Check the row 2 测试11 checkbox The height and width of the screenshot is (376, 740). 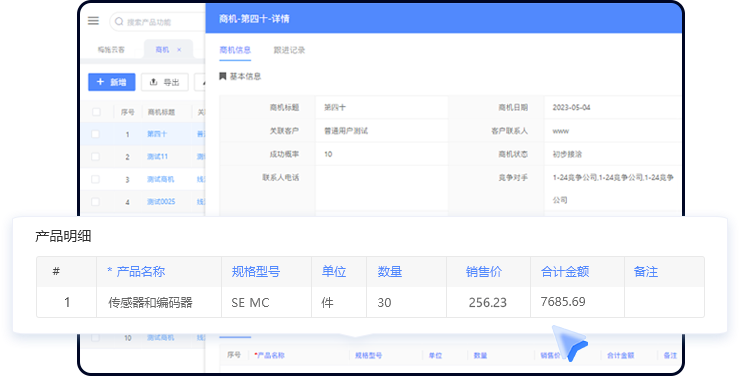coord(95,157)
